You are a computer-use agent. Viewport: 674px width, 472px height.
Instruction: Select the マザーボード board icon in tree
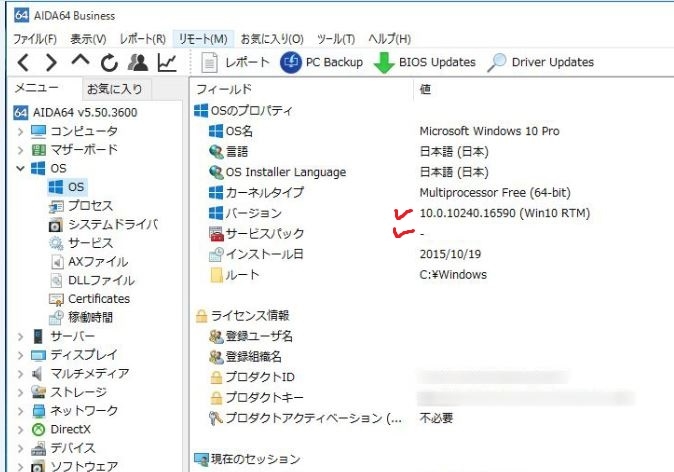[38, 150]
